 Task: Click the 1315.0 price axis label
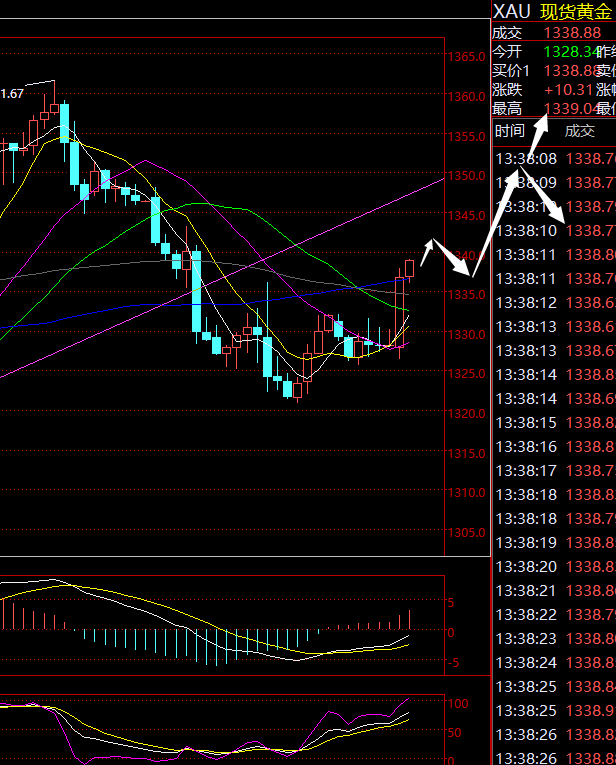click(467, 453)
